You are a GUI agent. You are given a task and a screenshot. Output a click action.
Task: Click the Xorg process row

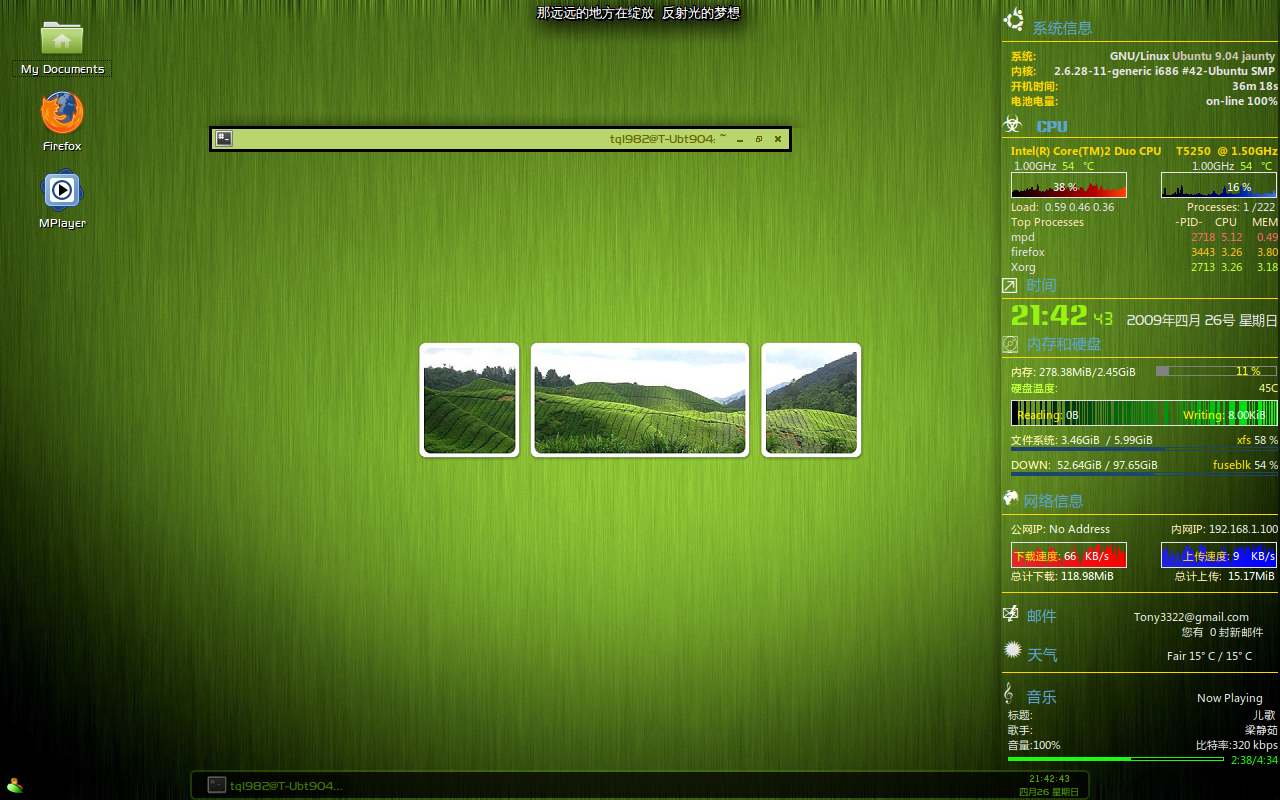(1144, 267)
